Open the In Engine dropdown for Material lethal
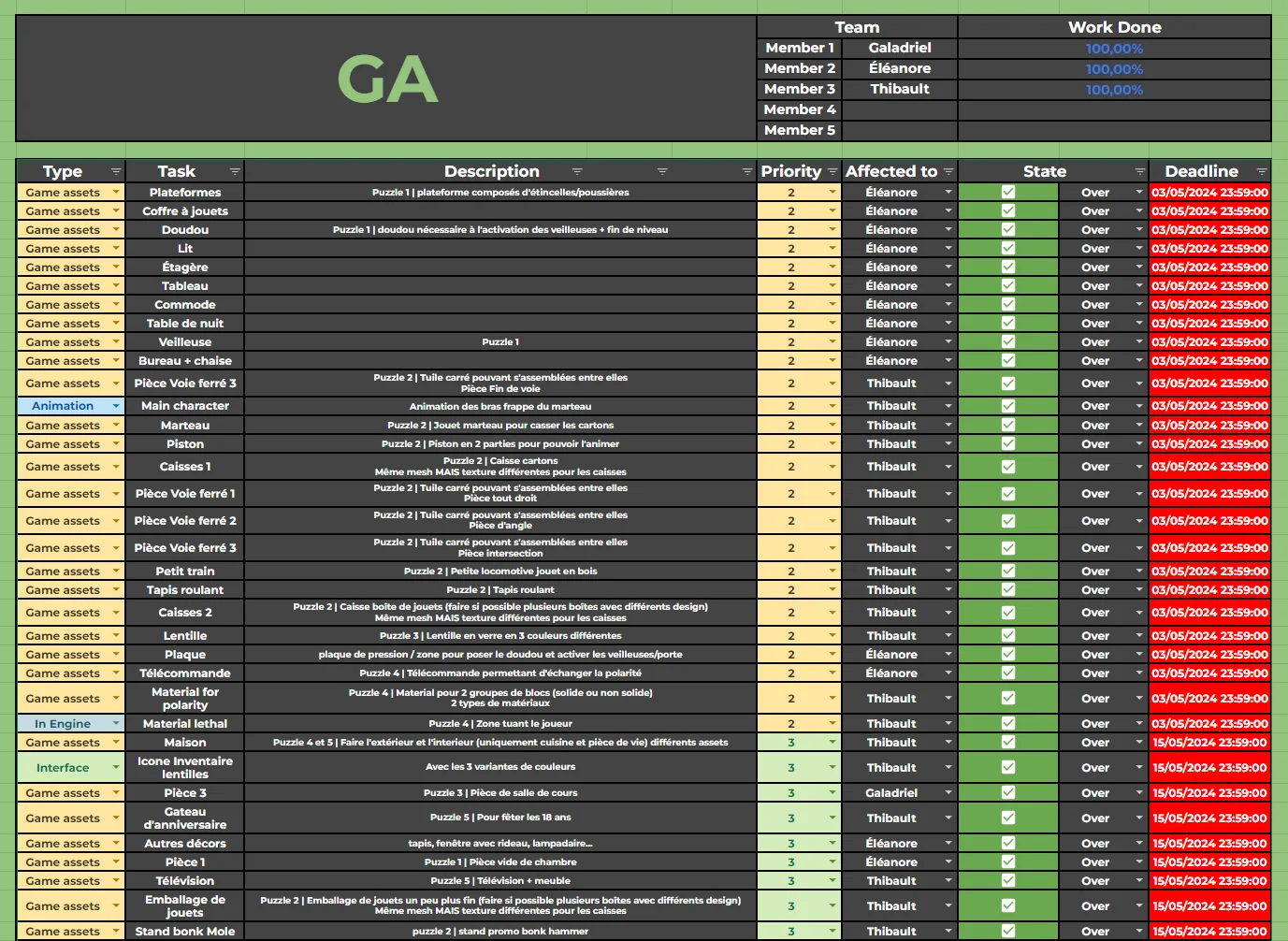 click(x=116, y=723)
